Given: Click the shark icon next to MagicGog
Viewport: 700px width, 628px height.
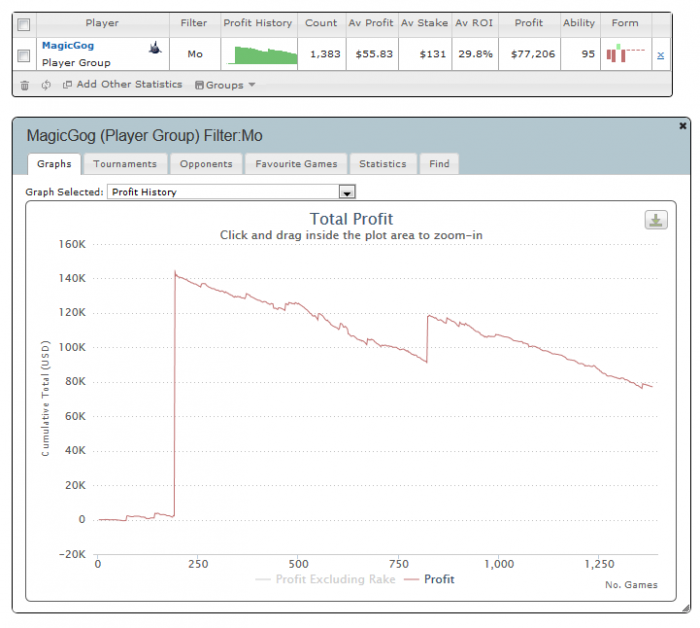Looking at the screenshot, I should tap(155, 48).
